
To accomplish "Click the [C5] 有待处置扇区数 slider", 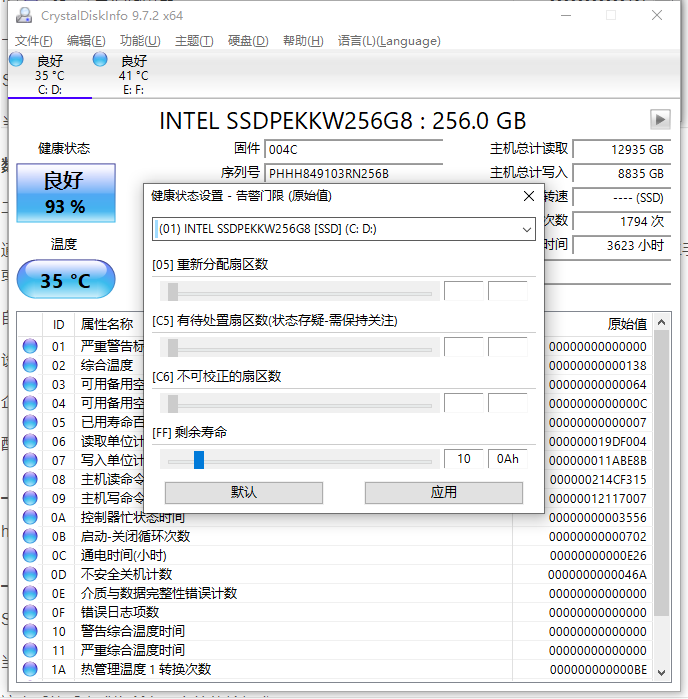I will point(300,348).
